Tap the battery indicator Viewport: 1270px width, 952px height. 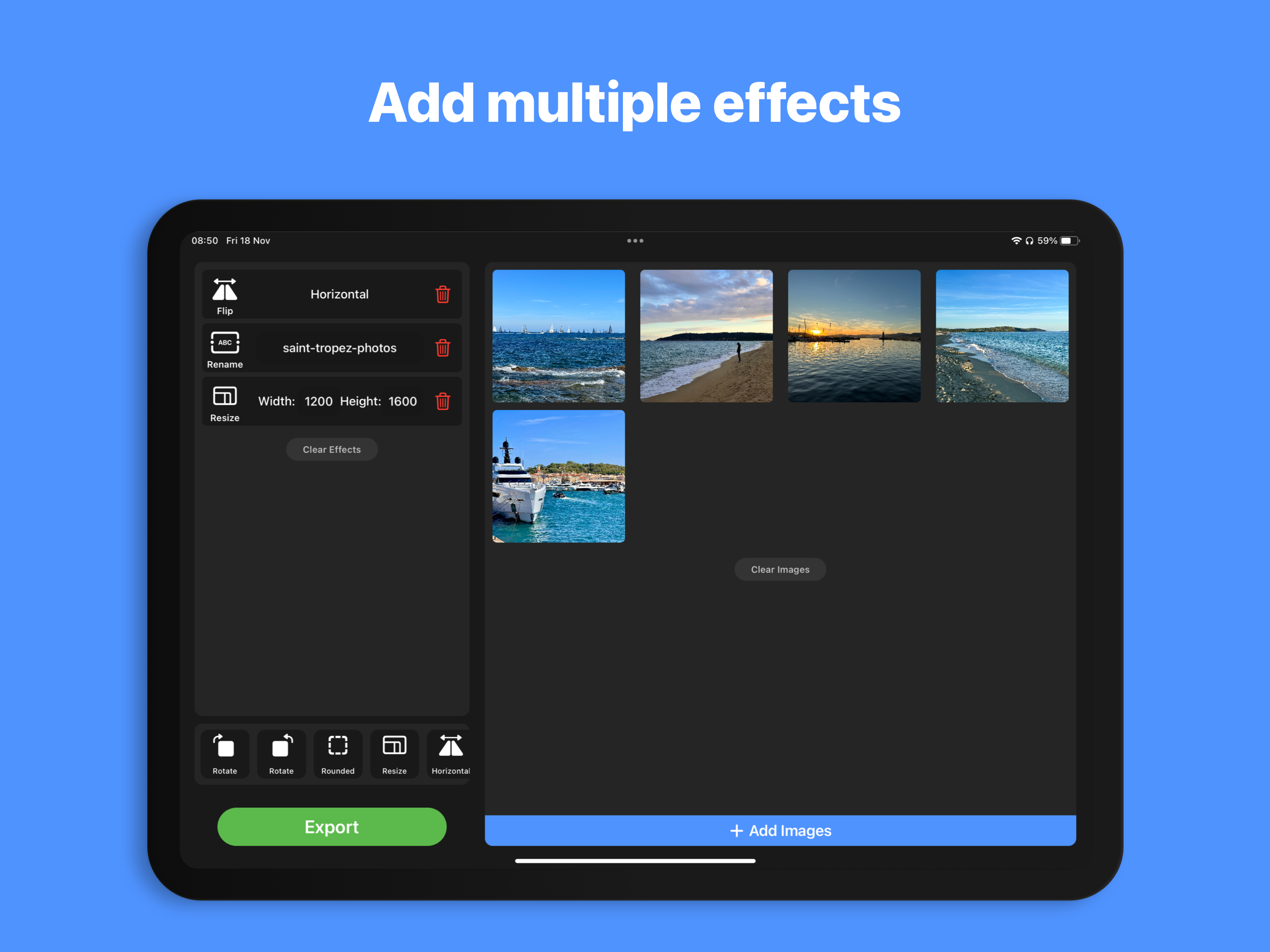point(1069,241)
